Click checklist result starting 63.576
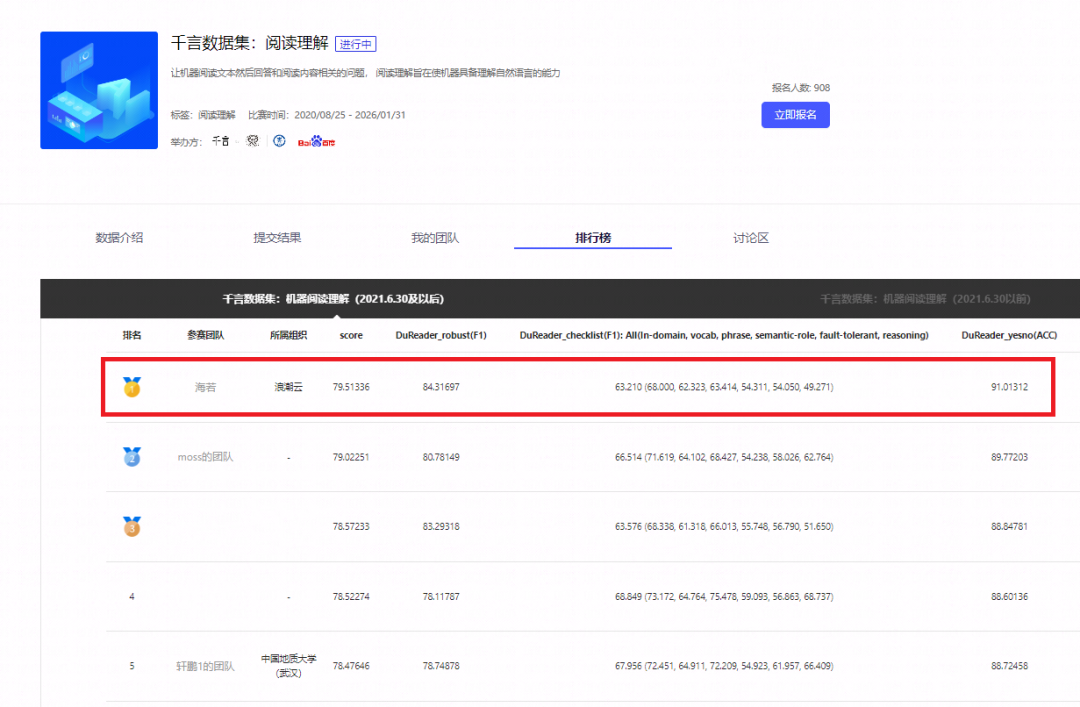This screenshot has height=707, width=1080. tap(724, 526)
